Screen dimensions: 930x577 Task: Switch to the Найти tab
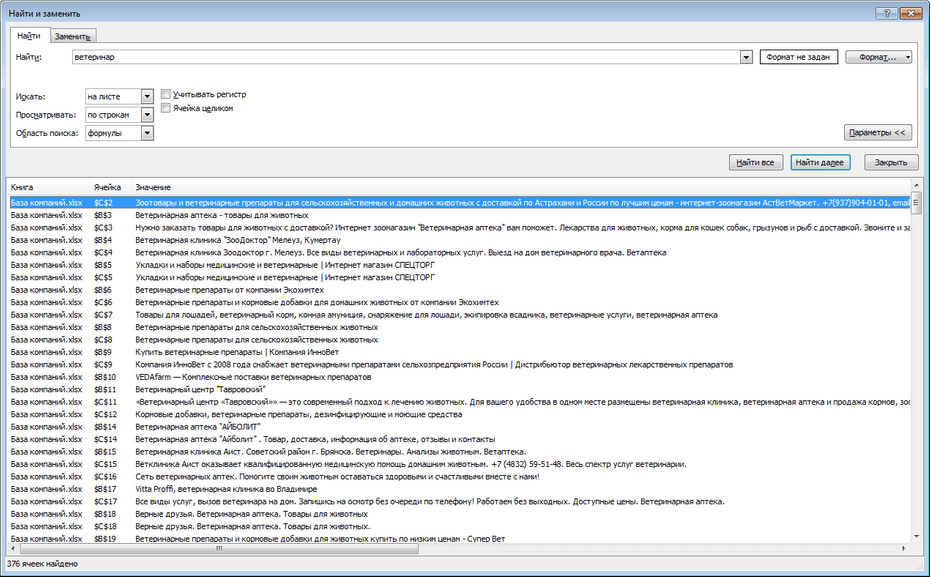coord(29,36)
